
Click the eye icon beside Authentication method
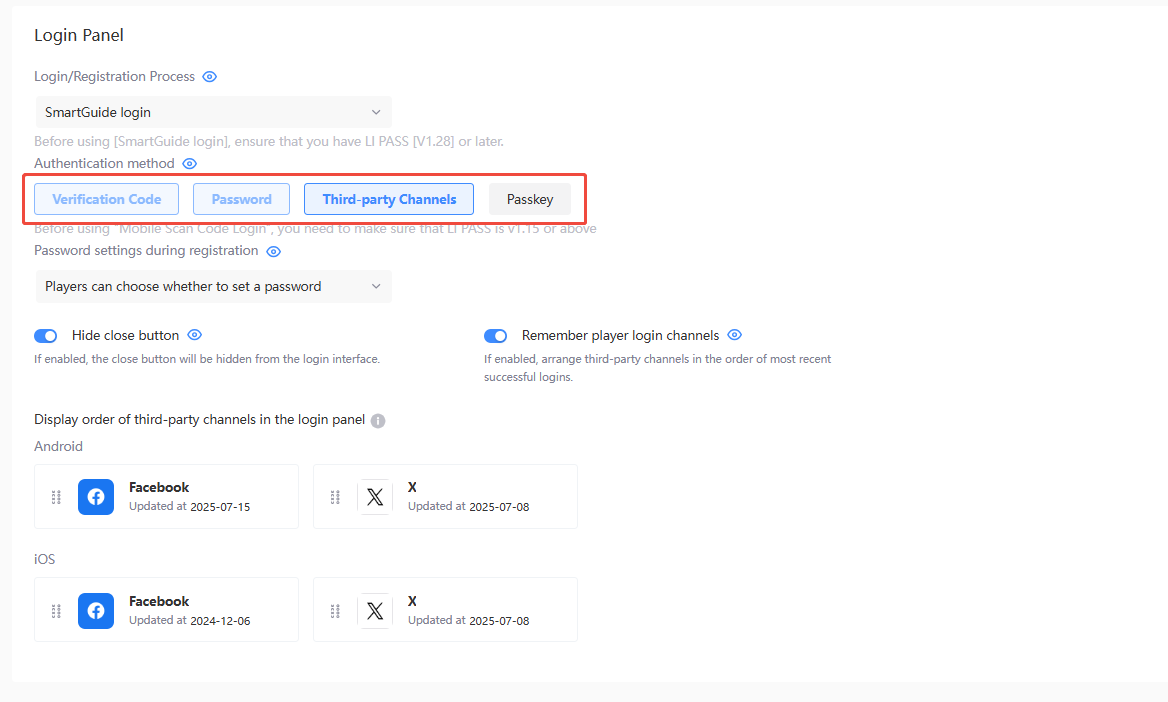pyautogui.click(x=189, y=163)
